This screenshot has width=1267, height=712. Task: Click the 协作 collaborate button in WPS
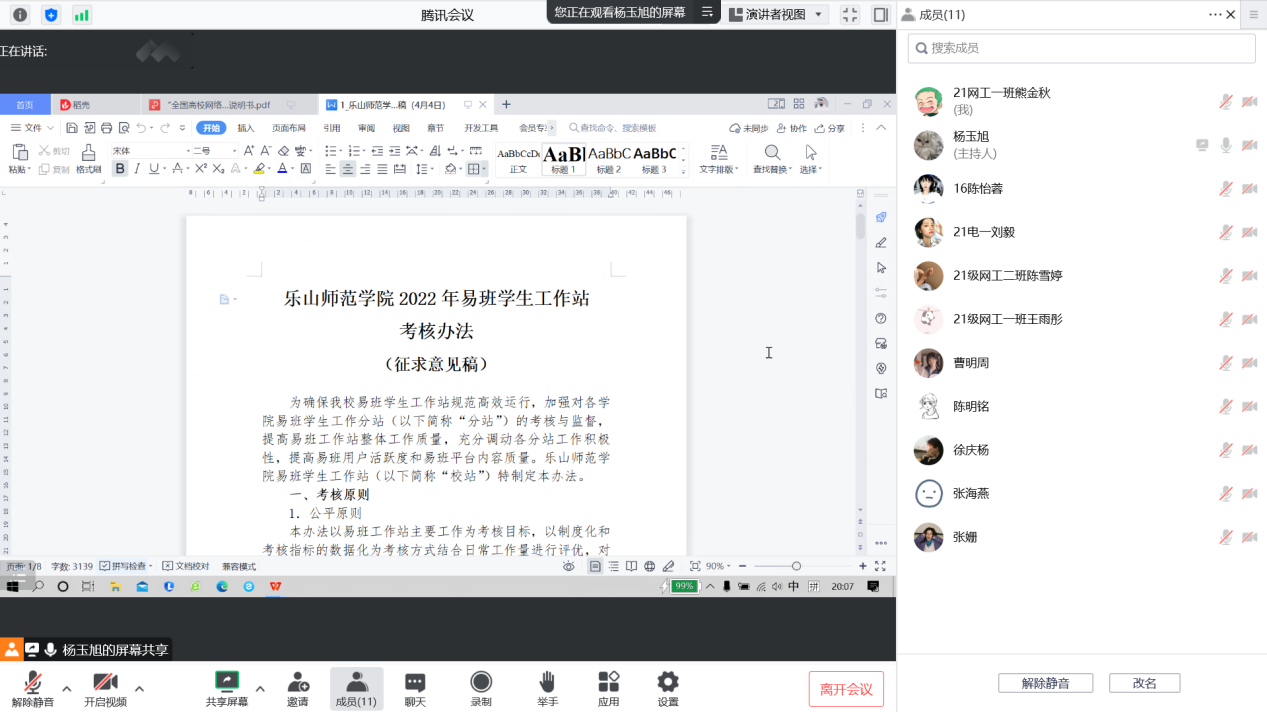point(792,128)
